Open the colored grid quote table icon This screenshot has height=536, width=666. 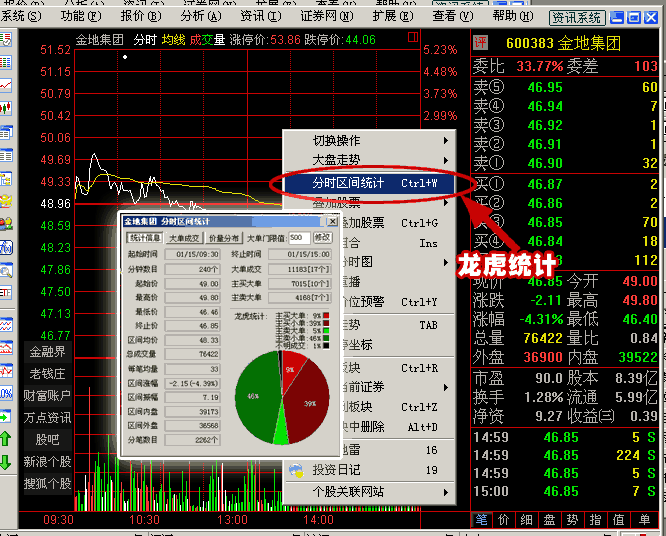pyautogui.click(x=6, y=62)
